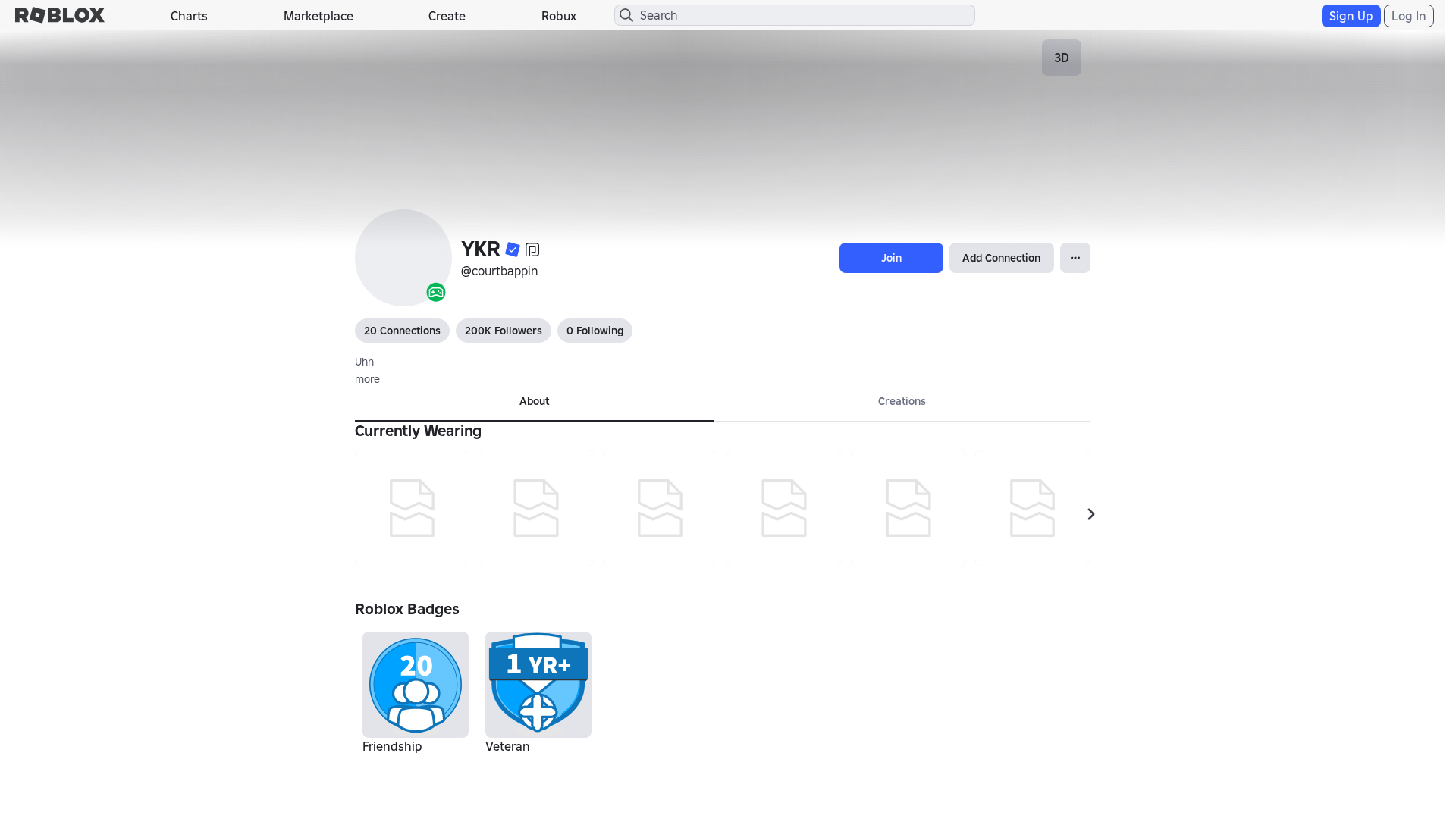Click the Friendship badge icon
1456x819 pixels.
click(x=416, y=685)
